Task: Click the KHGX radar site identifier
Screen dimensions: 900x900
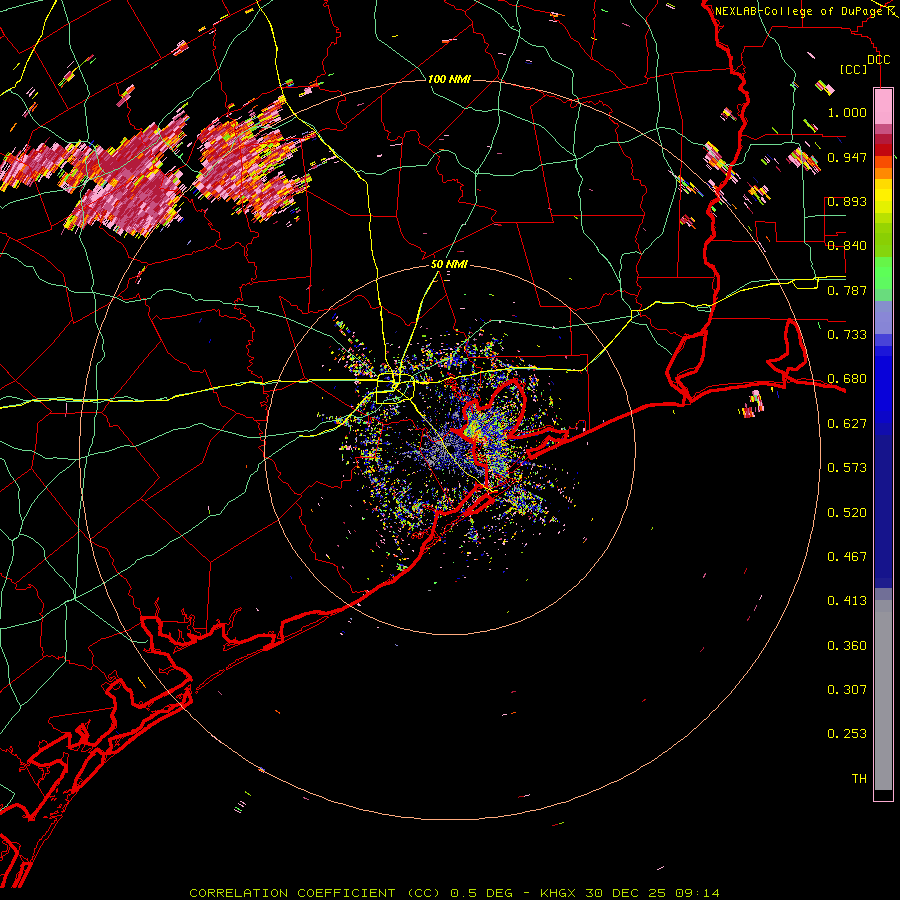Action: (x=558, y=893)
